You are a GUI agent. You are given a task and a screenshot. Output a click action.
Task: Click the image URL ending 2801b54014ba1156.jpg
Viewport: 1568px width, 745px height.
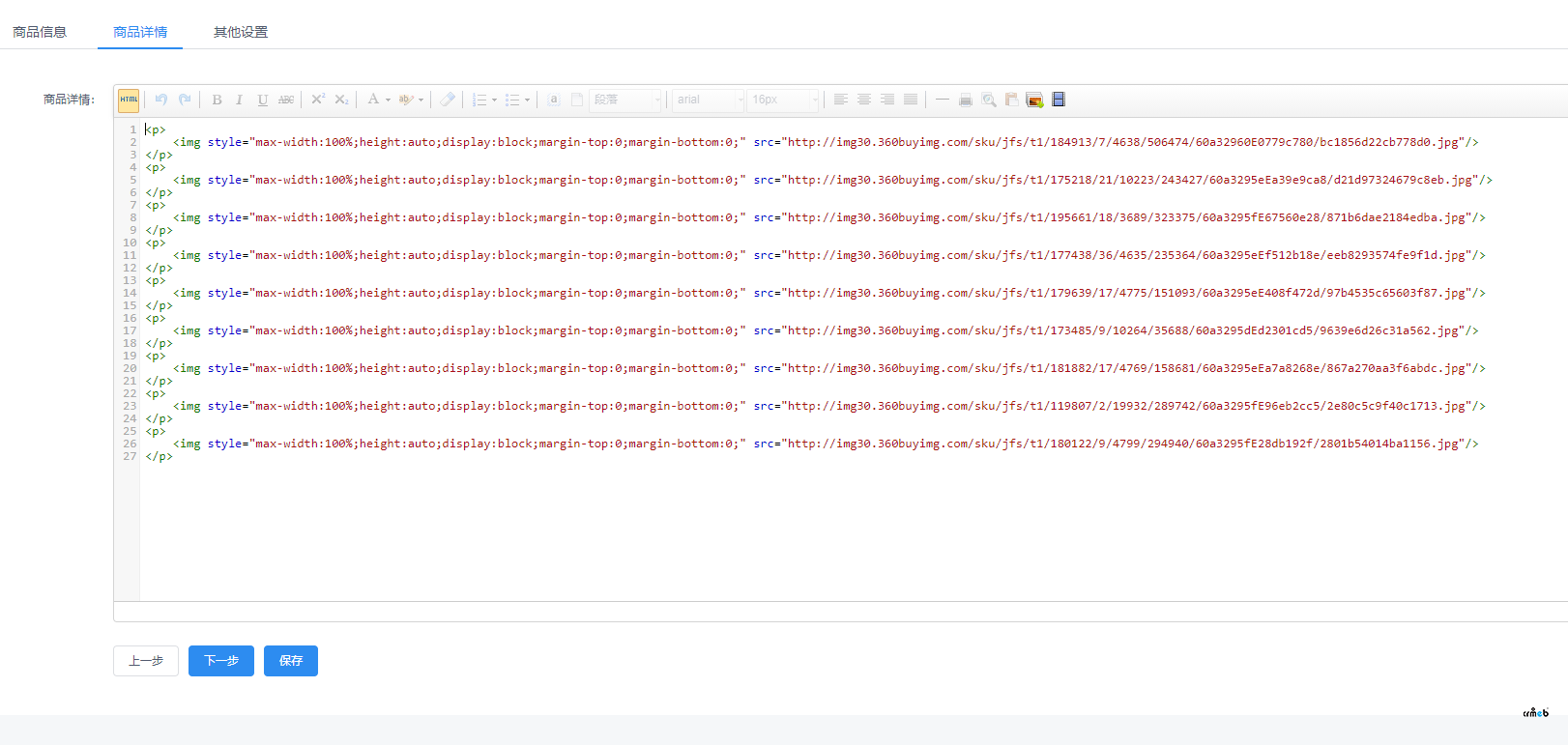pos(1125,444)
